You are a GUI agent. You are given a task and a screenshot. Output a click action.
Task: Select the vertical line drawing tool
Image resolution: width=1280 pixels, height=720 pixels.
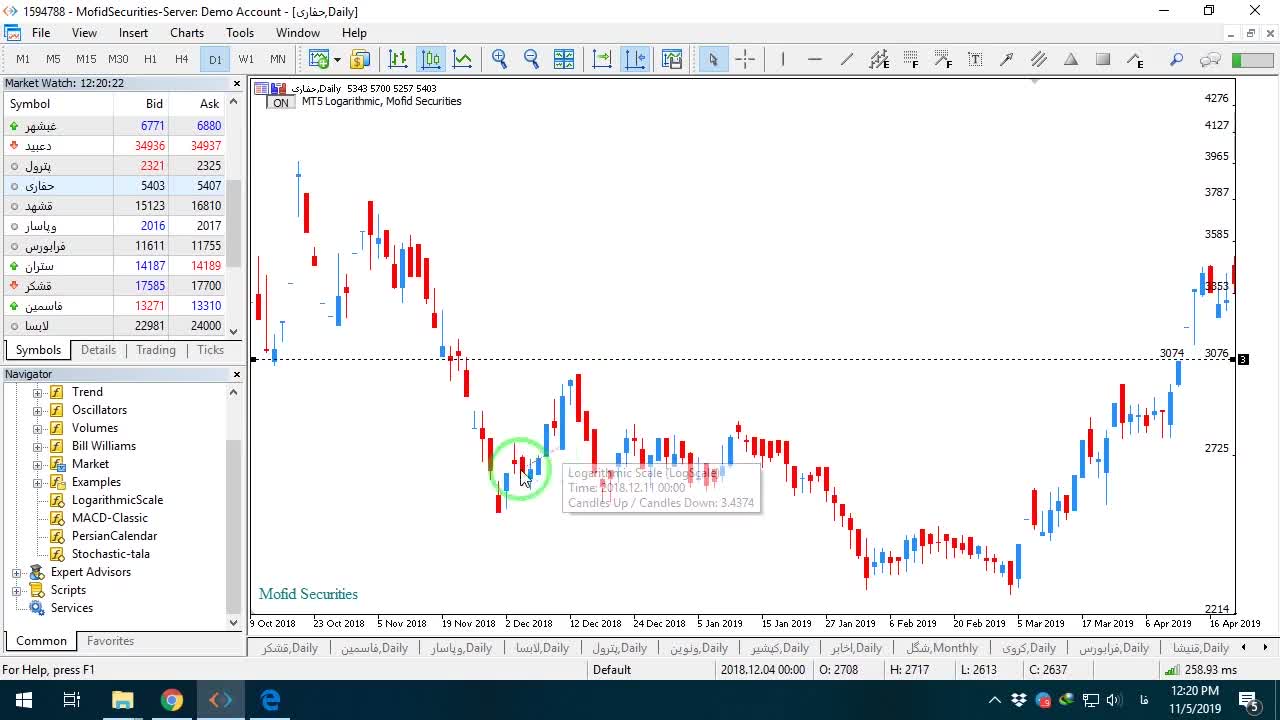[x=783, y=59]
